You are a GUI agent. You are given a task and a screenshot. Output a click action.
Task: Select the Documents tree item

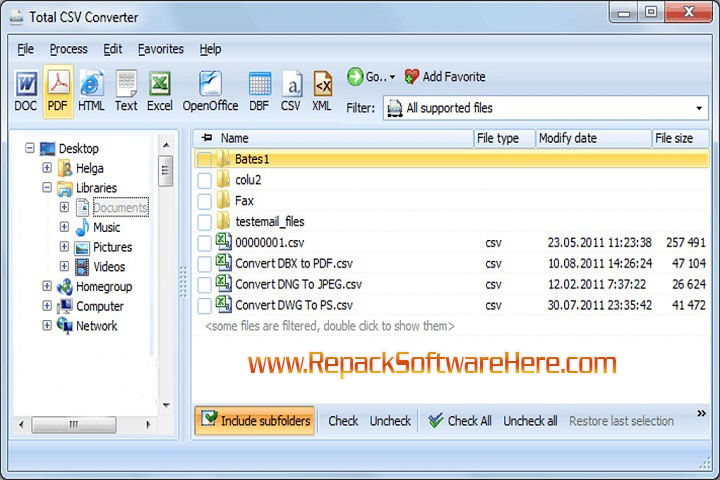coord(120,207)
